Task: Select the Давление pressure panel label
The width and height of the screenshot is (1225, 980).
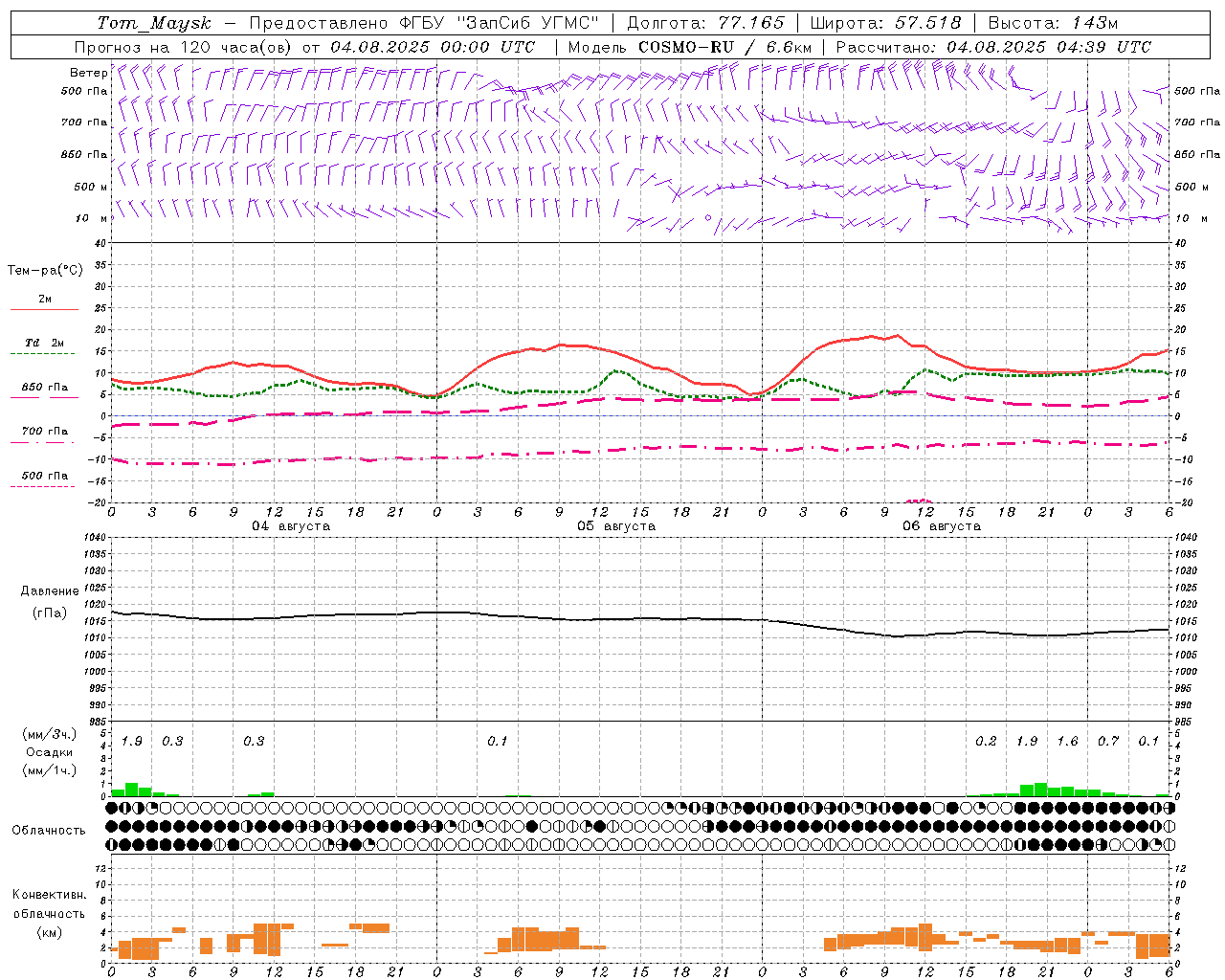Action: coord(50,591)
